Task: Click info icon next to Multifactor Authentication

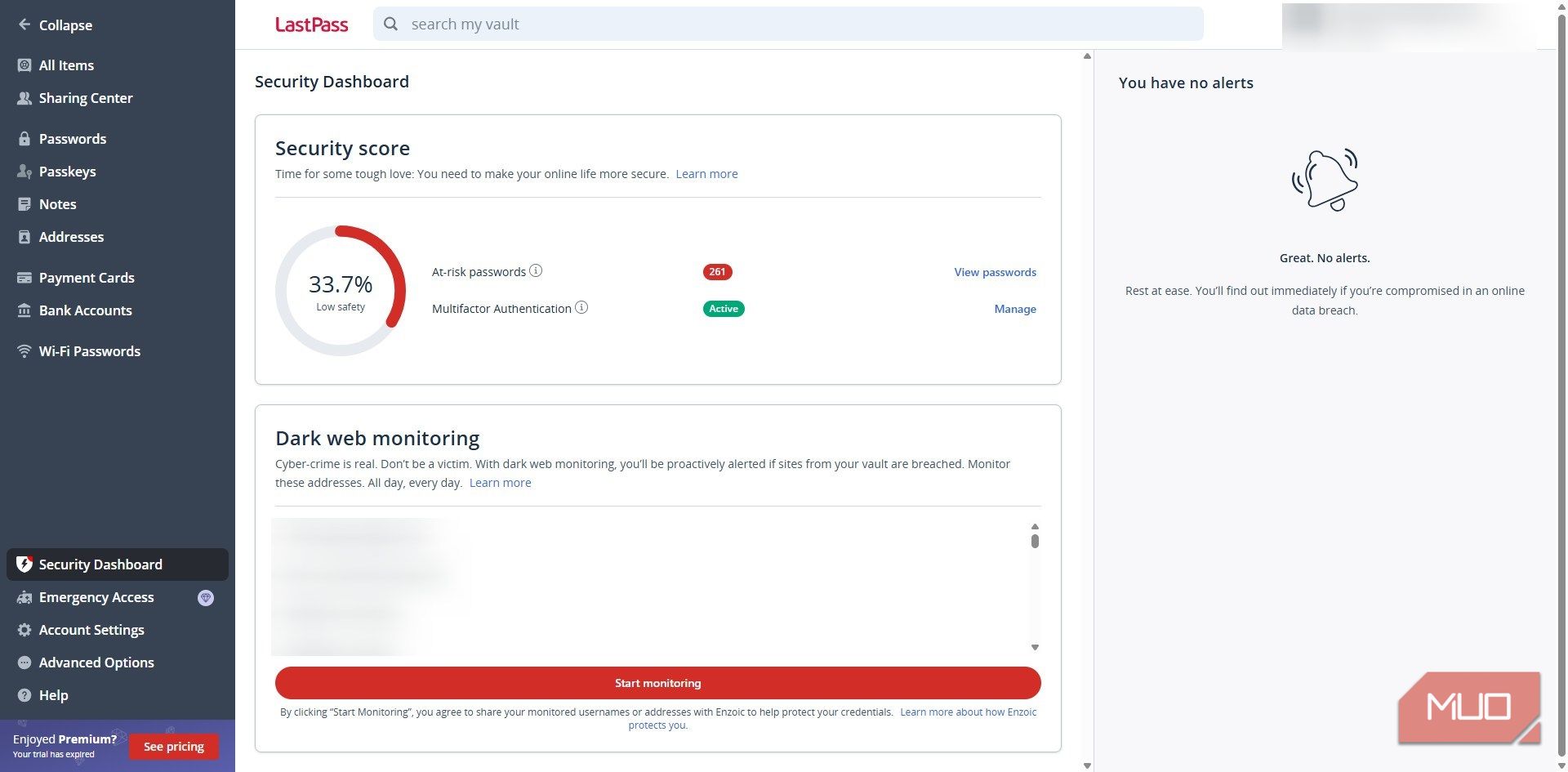Action: pyautogui.click(x=581, y=307)
